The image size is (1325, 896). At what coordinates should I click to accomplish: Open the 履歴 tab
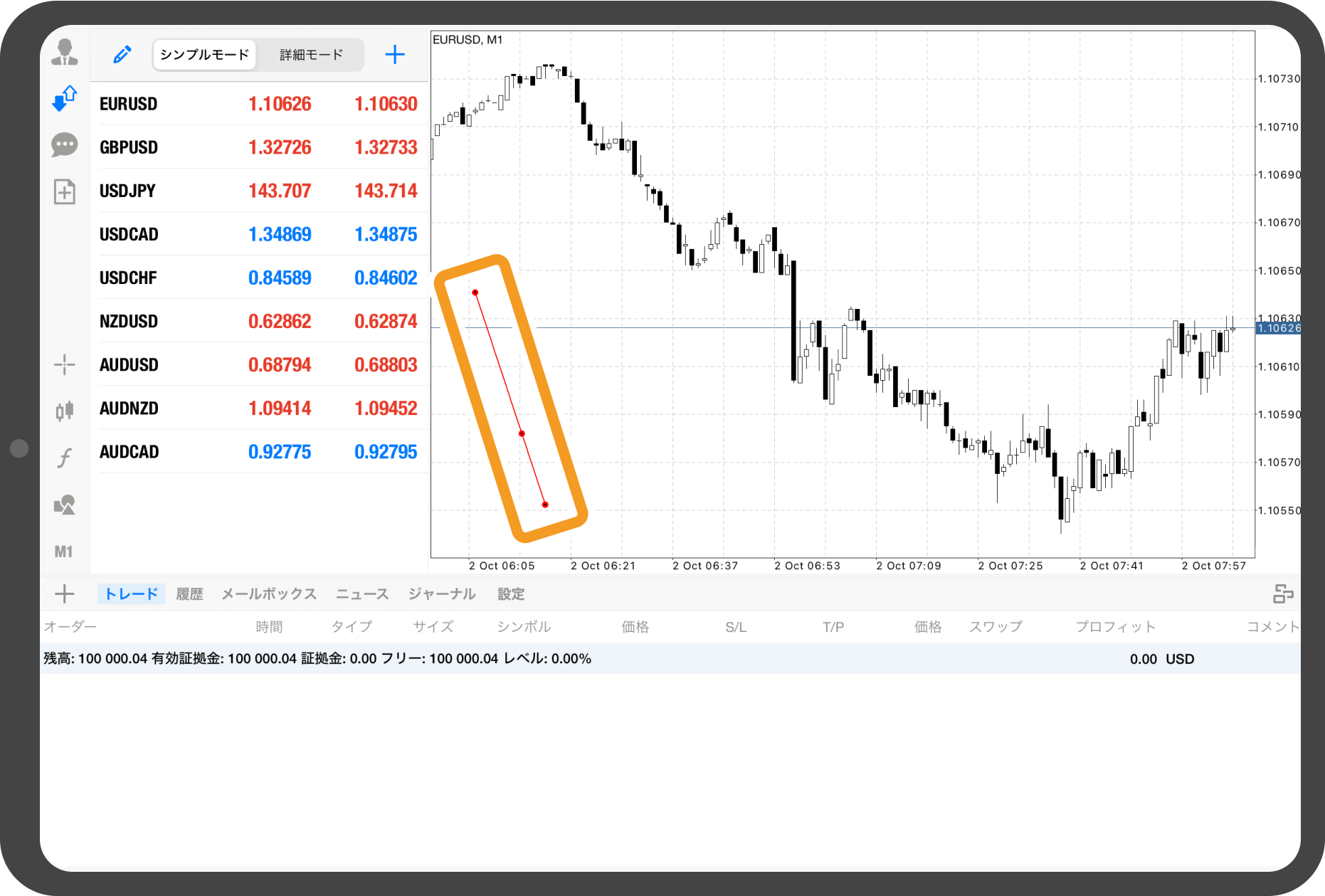click(189, 594)
